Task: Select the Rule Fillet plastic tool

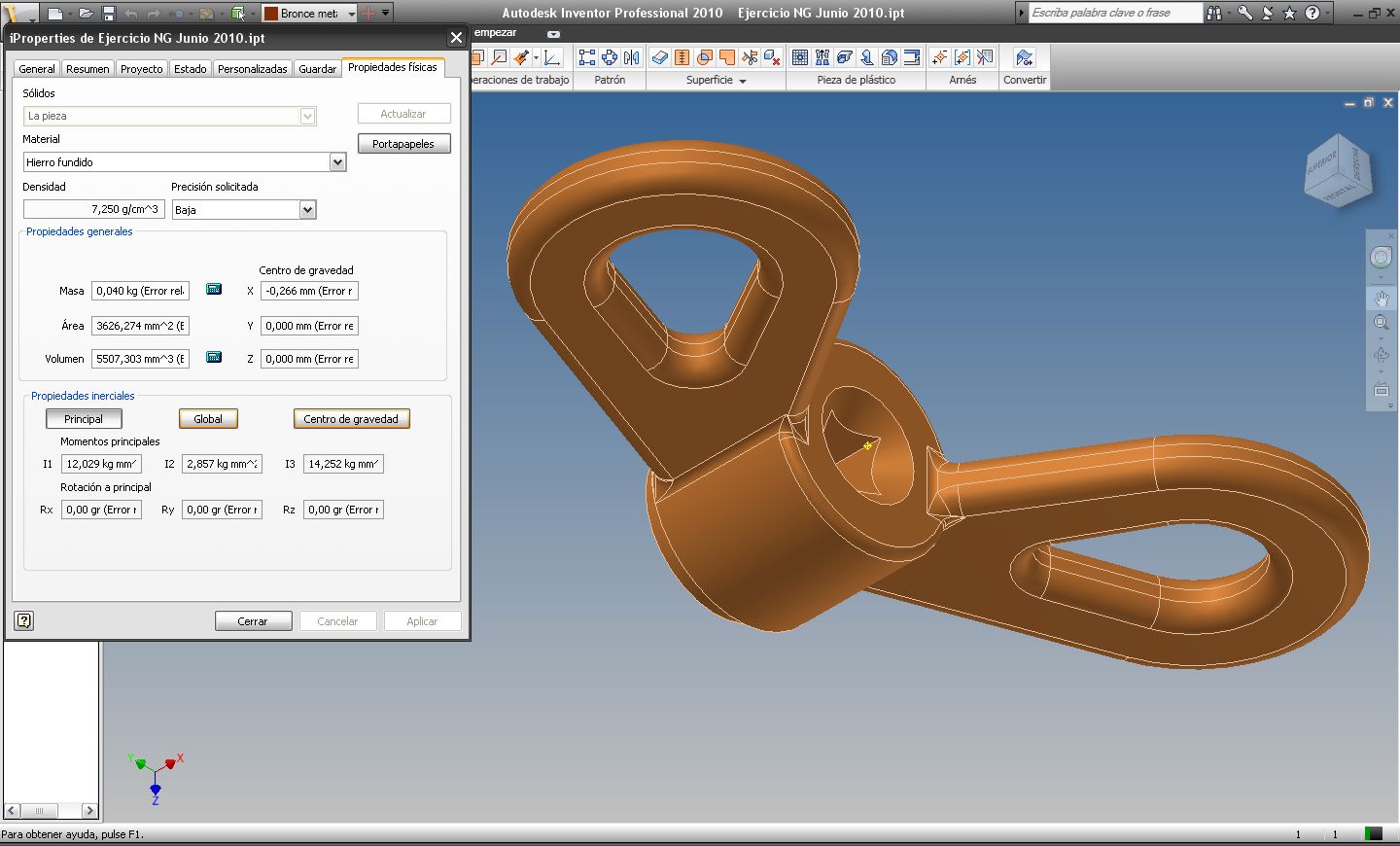Action: coord(890,57)
